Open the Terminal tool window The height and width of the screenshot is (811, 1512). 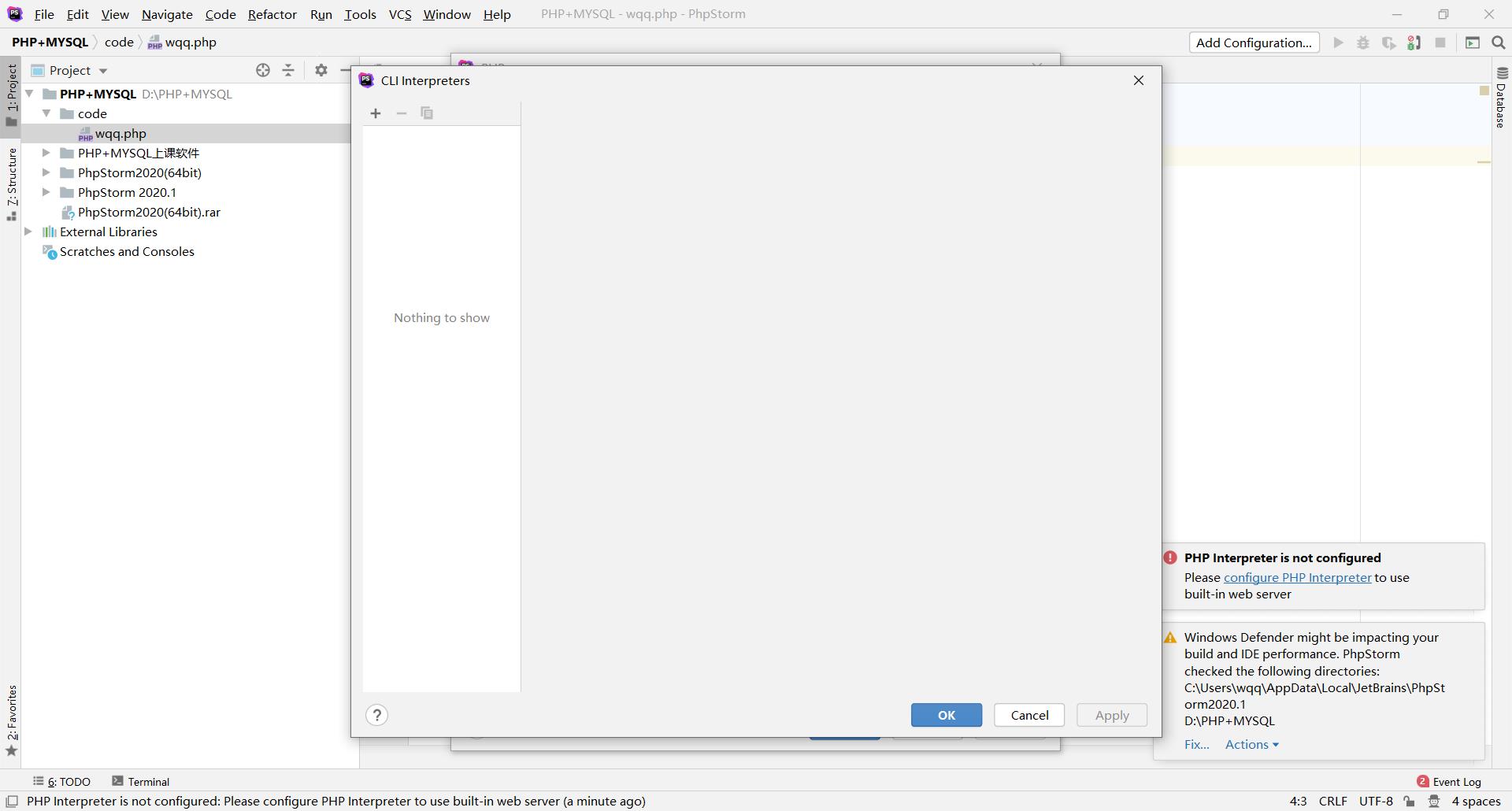click(141, 781)
